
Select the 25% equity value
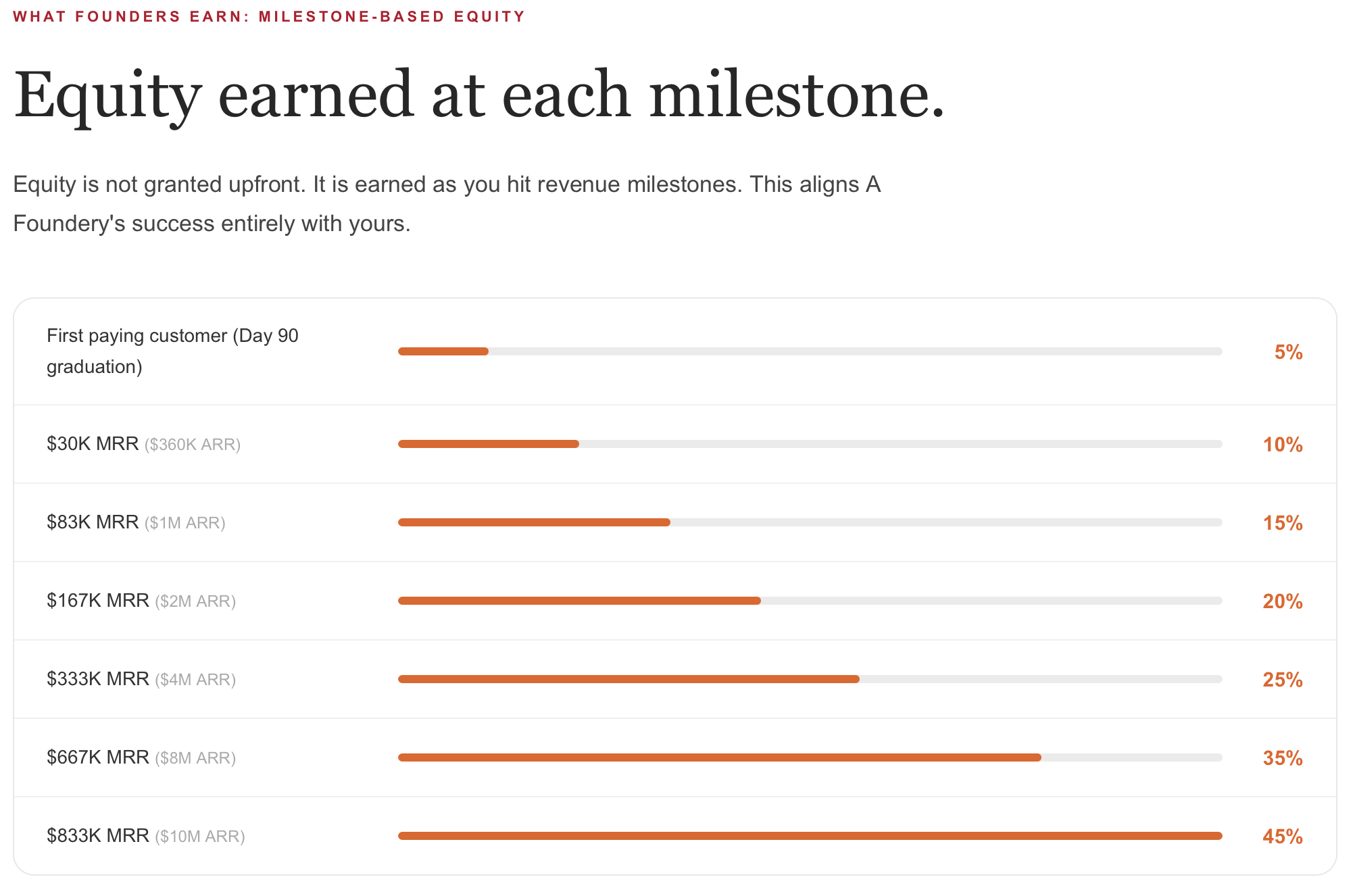[1283, 680]
